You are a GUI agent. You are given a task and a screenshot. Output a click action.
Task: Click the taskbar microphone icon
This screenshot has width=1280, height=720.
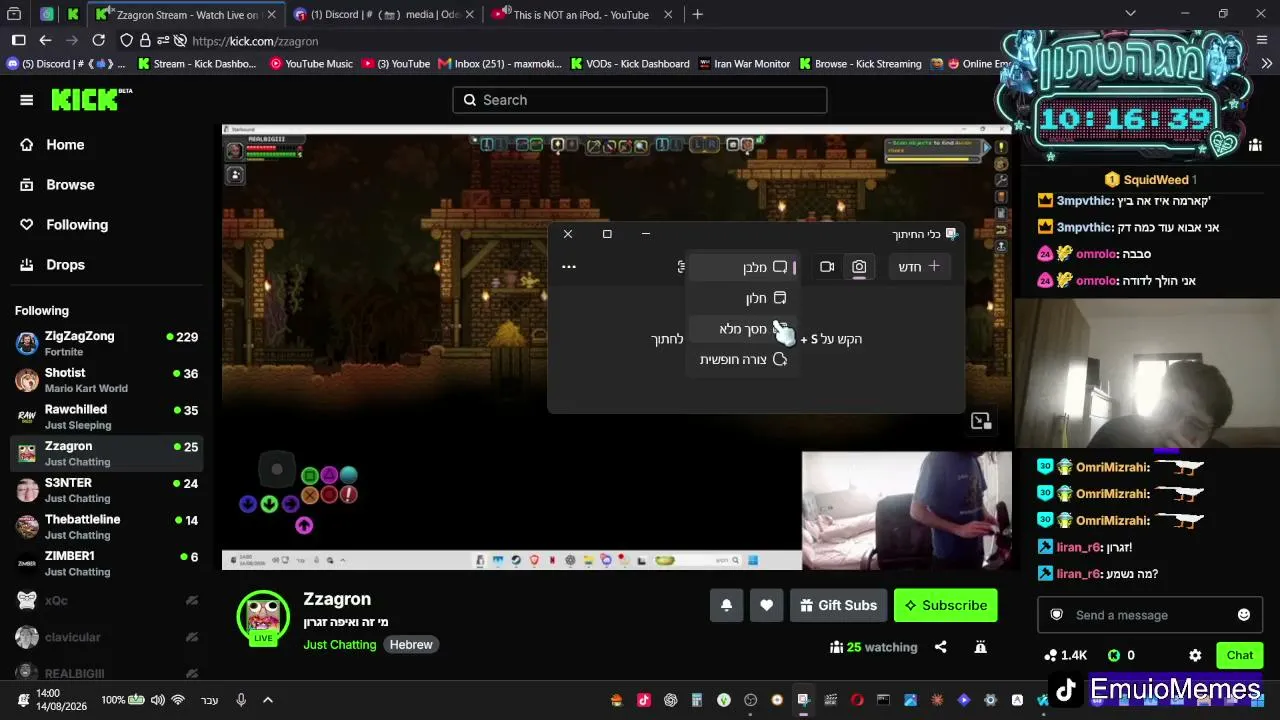coord(241,700)
